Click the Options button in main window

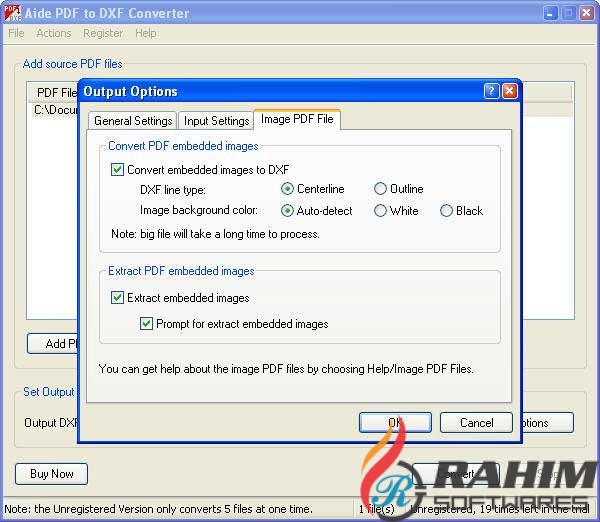tap(548, 422)
